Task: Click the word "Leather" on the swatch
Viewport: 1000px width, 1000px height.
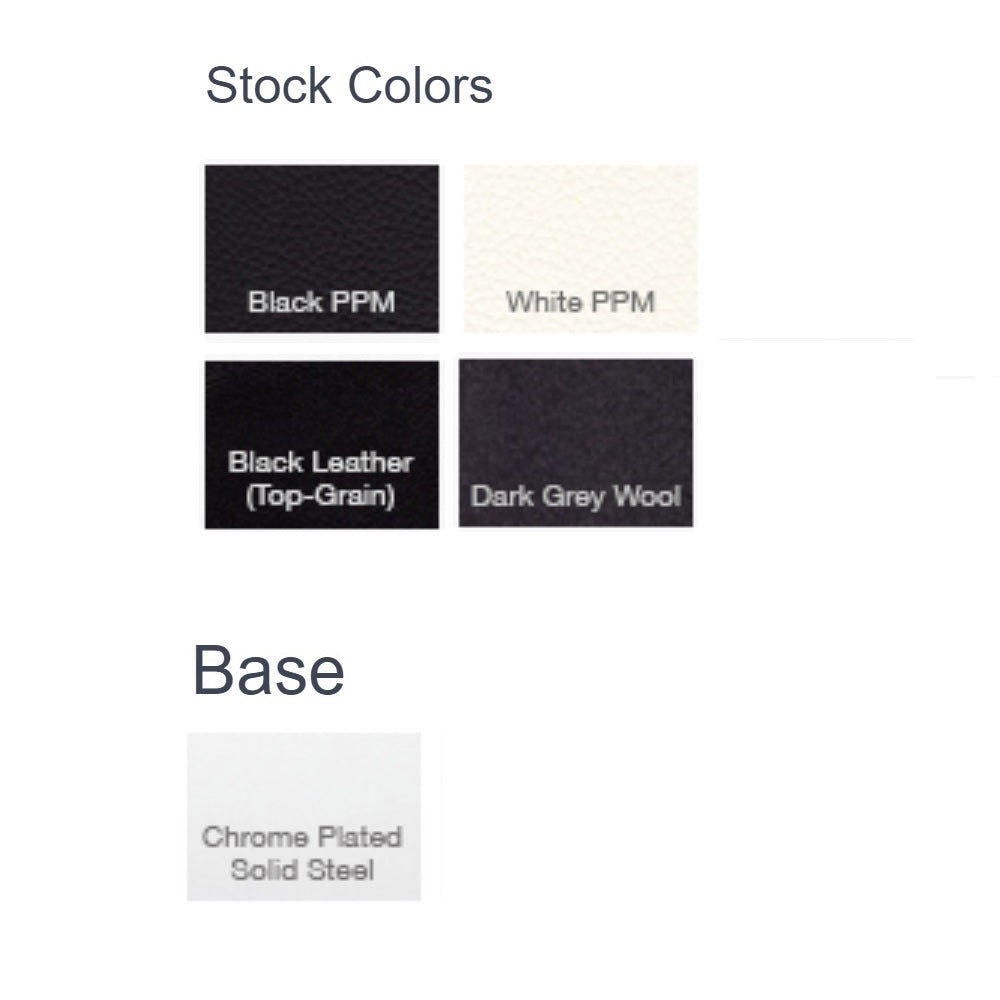Action: coord(365,463)
